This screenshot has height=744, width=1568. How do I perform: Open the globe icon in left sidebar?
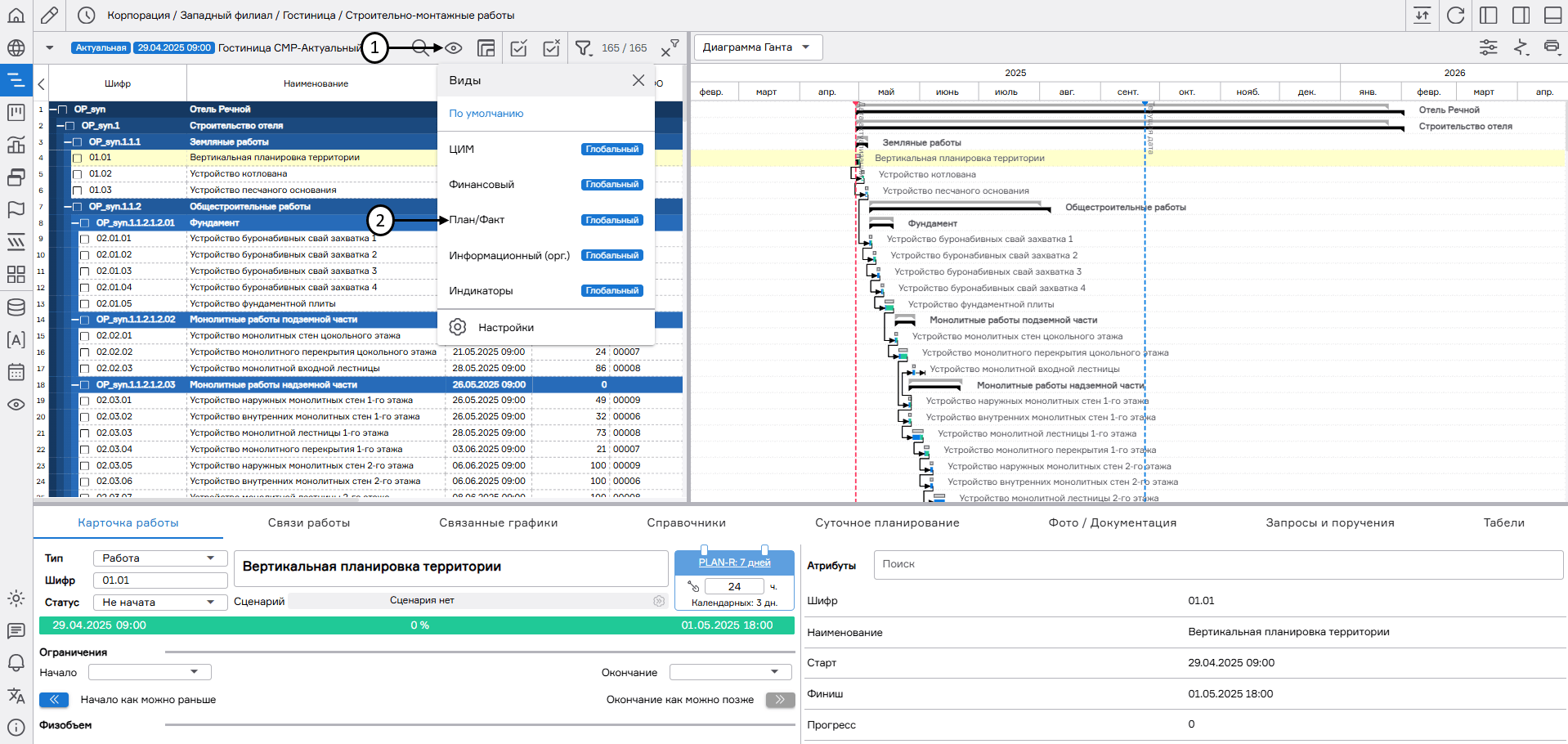click(x=16, y=48)
